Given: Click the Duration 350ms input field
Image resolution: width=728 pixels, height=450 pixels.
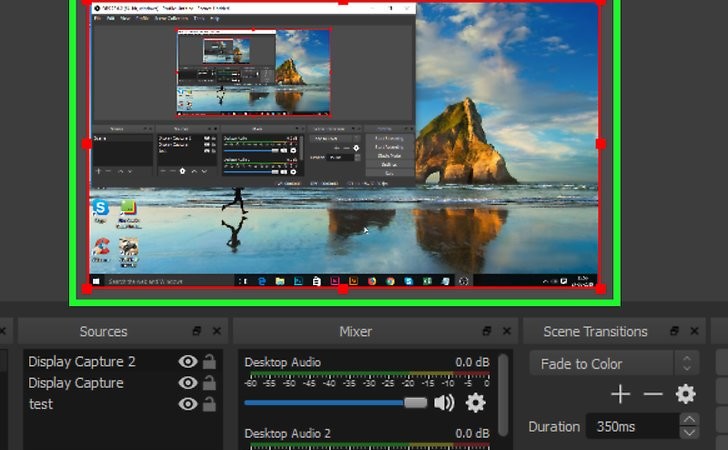Looking at the screenshot, I should click(632, 426).
